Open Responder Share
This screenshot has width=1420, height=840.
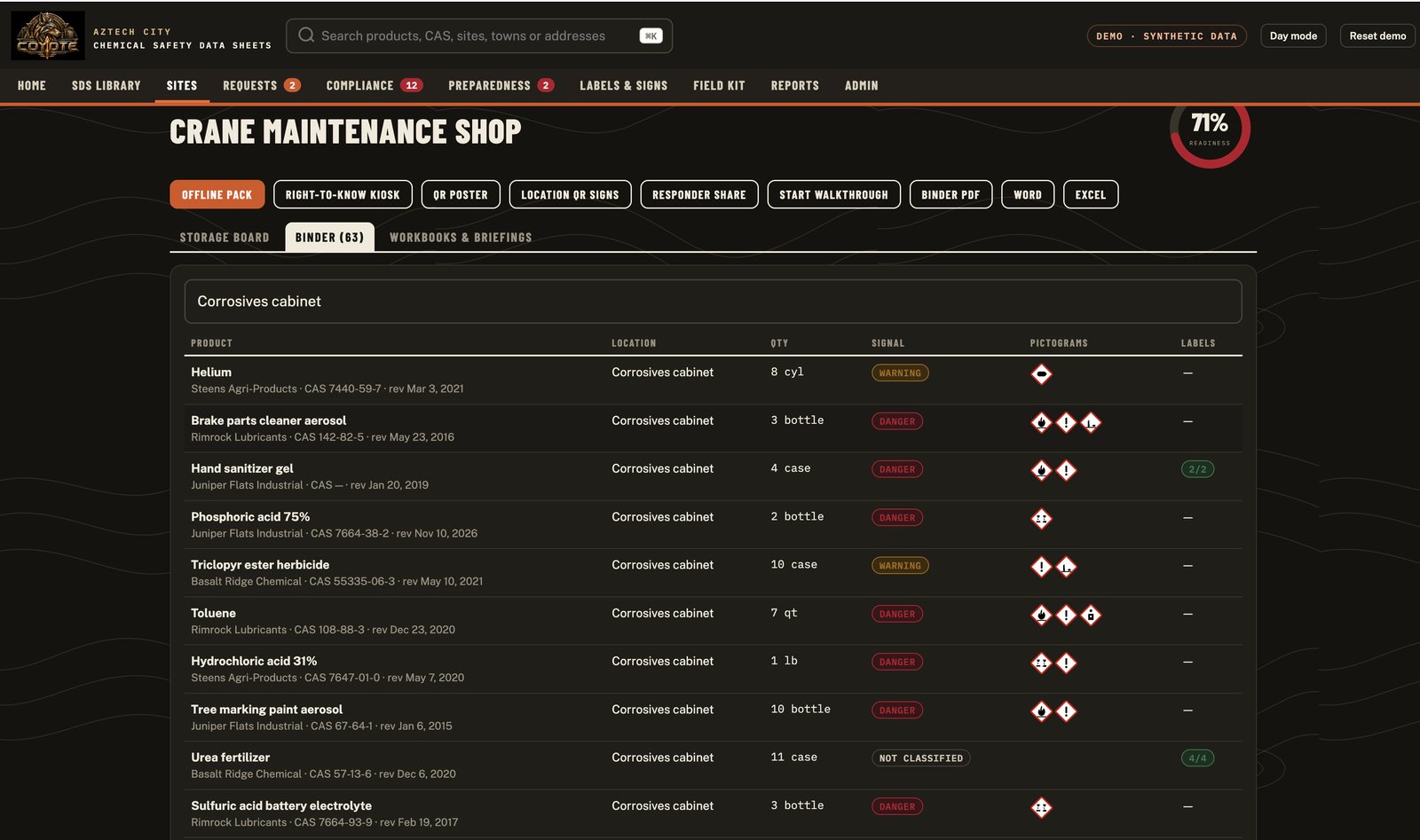[x=699, y=194]
